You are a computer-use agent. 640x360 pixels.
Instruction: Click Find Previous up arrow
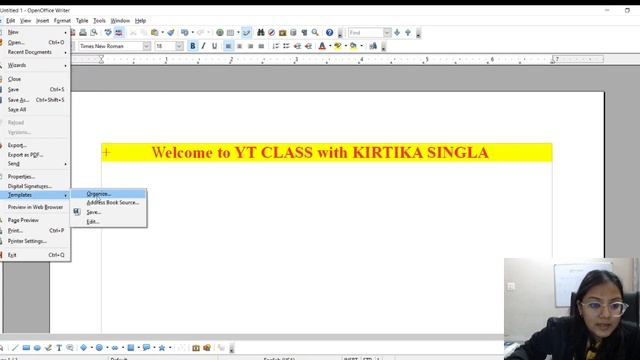click(408, 33)
